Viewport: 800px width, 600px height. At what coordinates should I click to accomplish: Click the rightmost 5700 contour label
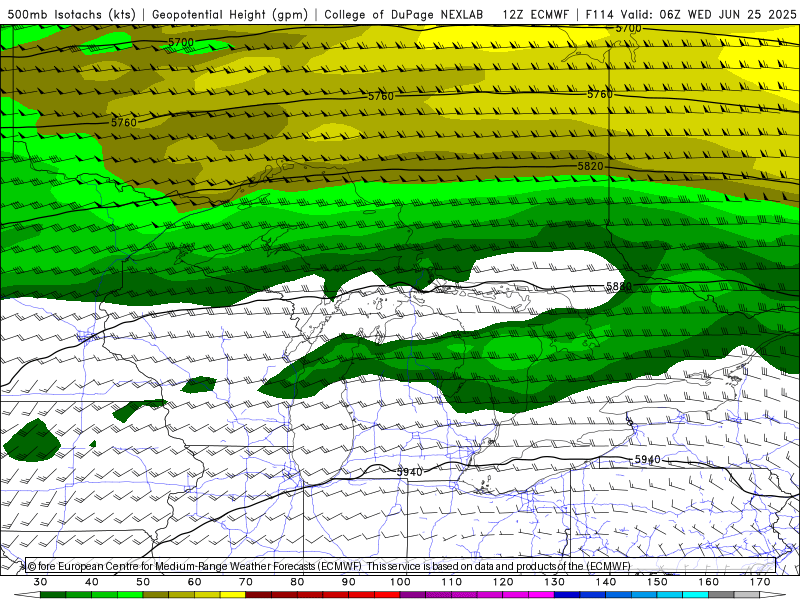pos(629,29)
